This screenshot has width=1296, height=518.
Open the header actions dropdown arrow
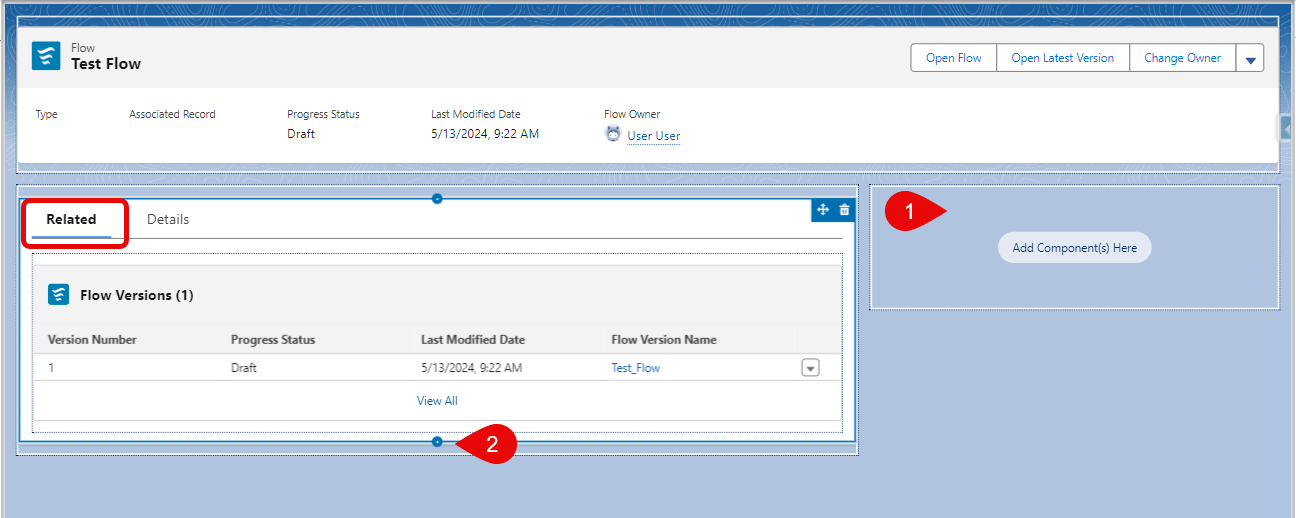pyautogui.click(x=1250, y=58)
